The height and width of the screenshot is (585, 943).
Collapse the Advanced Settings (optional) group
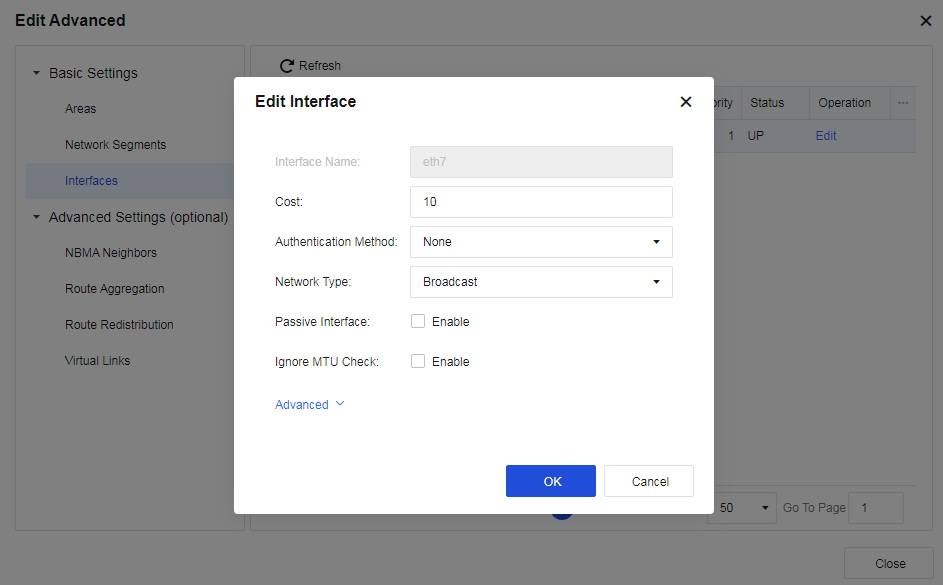pos(37,217)
